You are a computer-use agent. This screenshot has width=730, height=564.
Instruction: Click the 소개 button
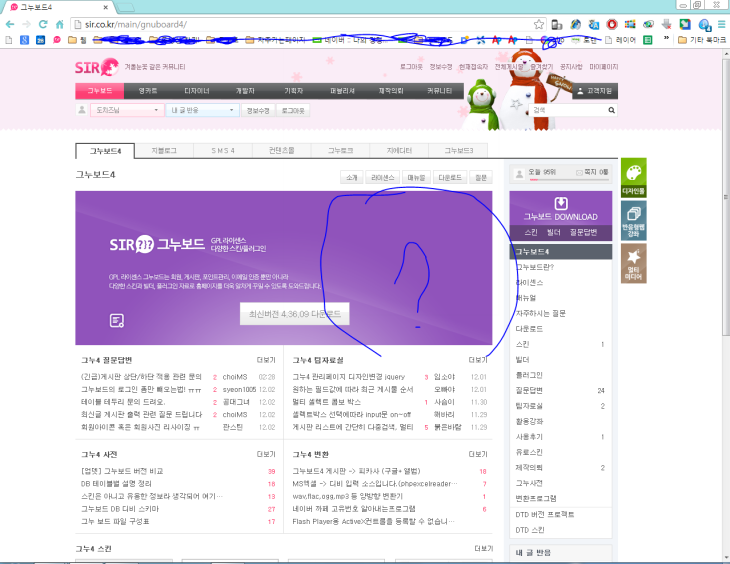click(352, 177)
